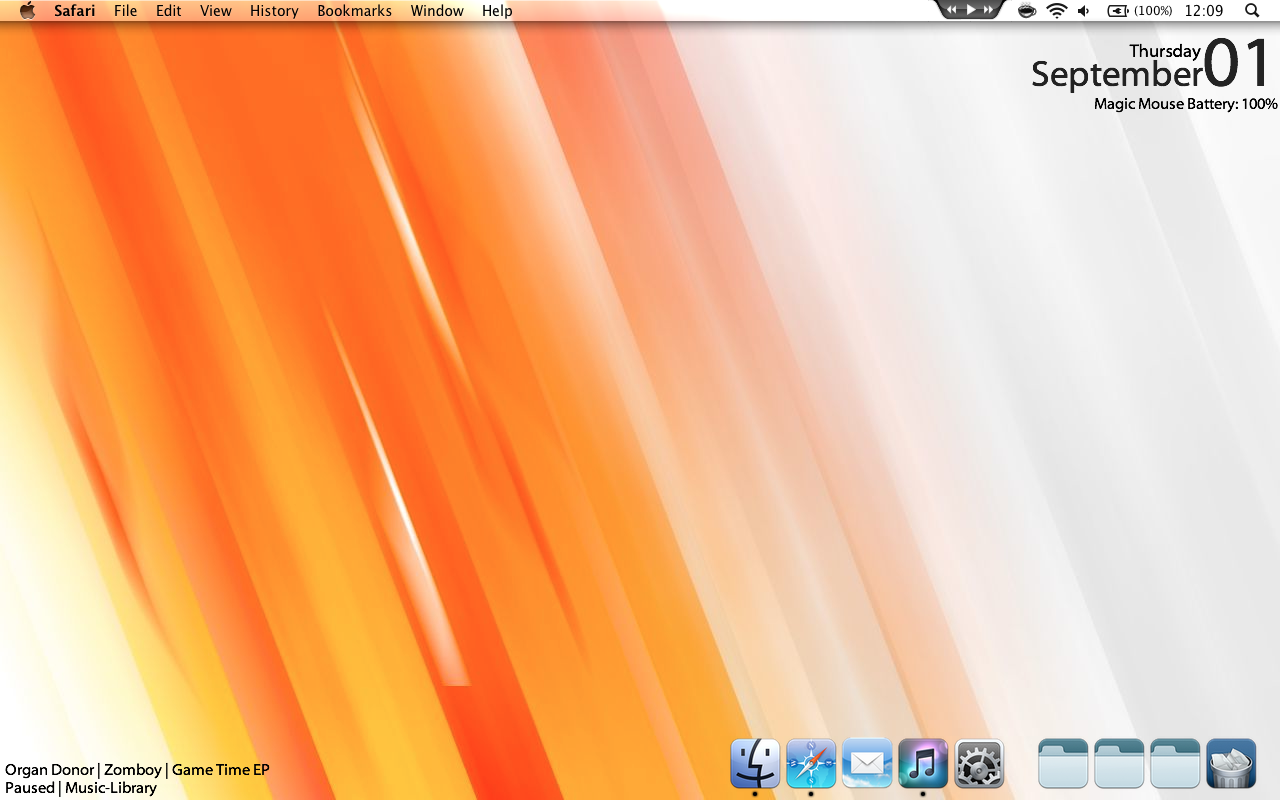Open the Mail envelope icon in dock

point(867,764)
